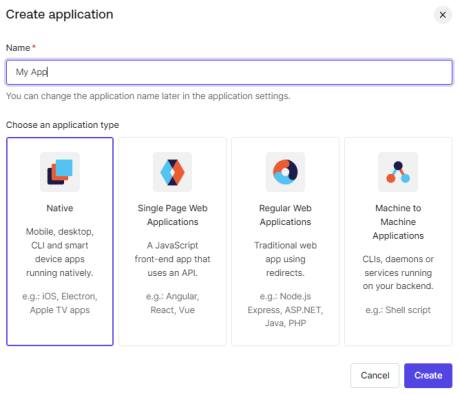This screenshot has width=460, height=395.
Task: Click the 'e.g.: Shell script' example text
Action: pos(398,310)
